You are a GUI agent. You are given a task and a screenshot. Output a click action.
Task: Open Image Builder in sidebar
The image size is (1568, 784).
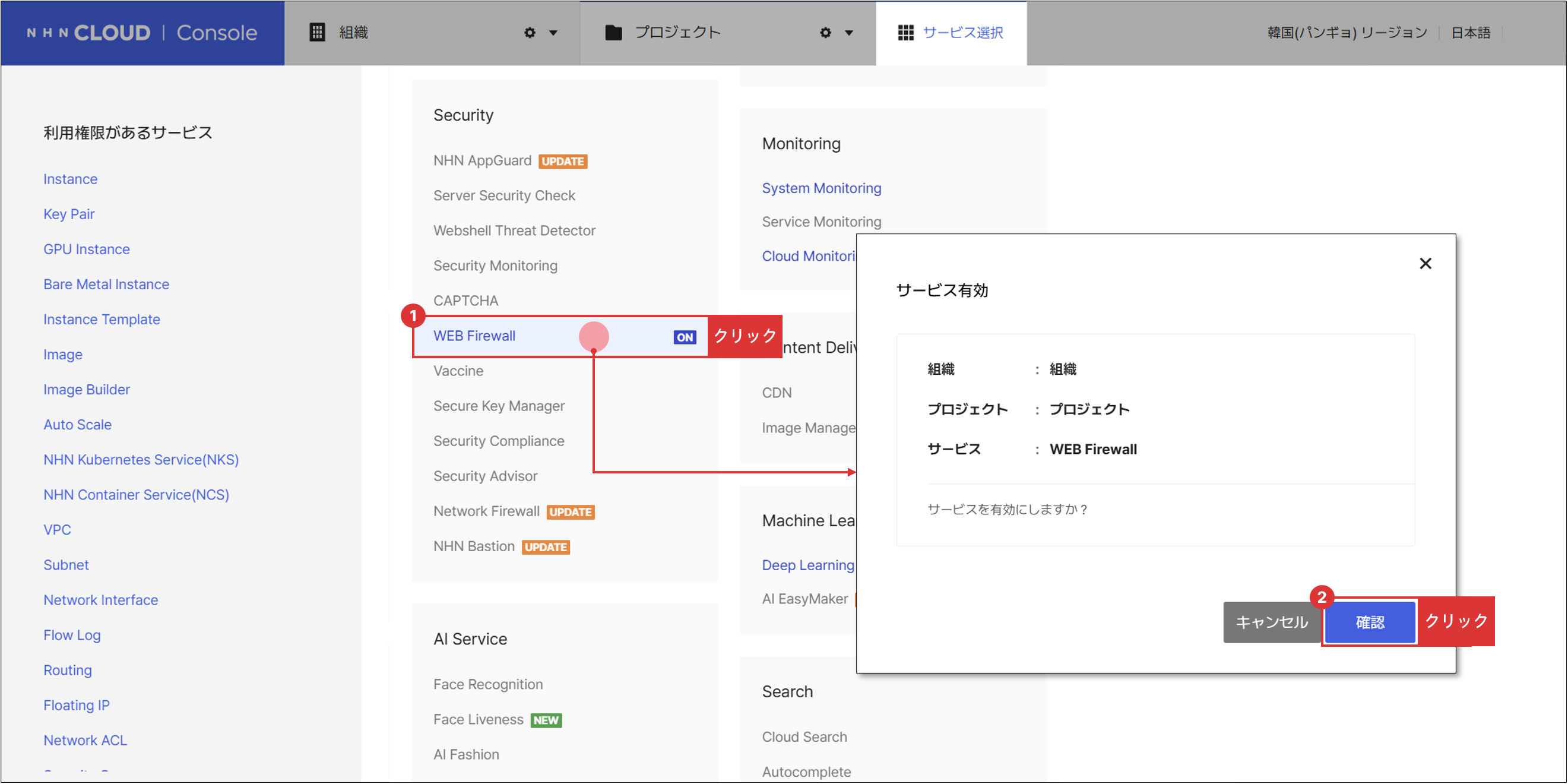tap(87, 390)
